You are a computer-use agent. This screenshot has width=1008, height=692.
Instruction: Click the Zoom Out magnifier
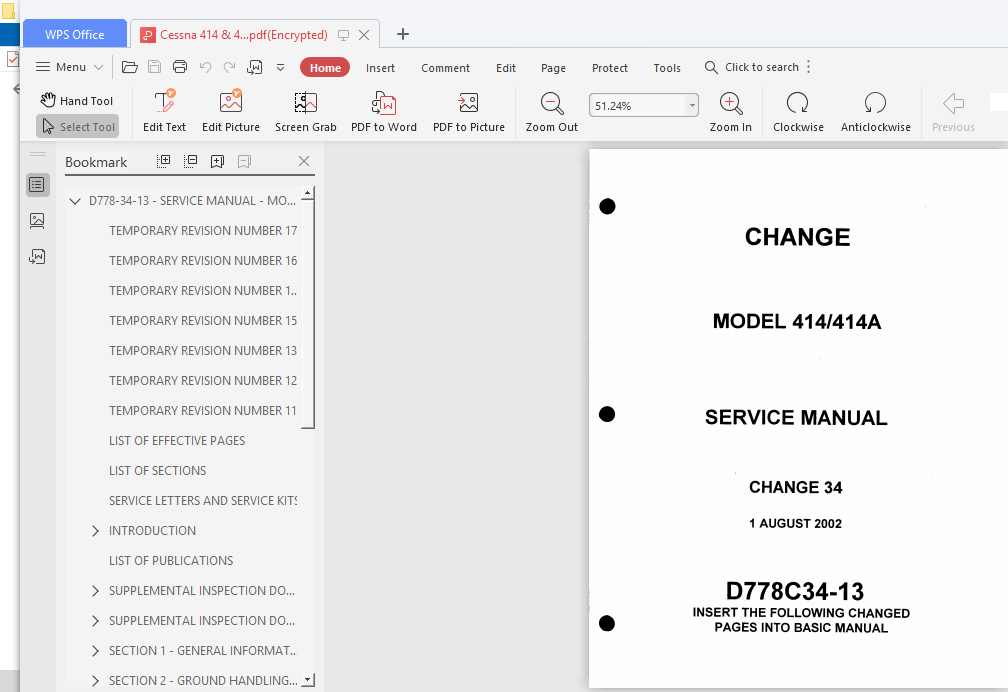552,111
